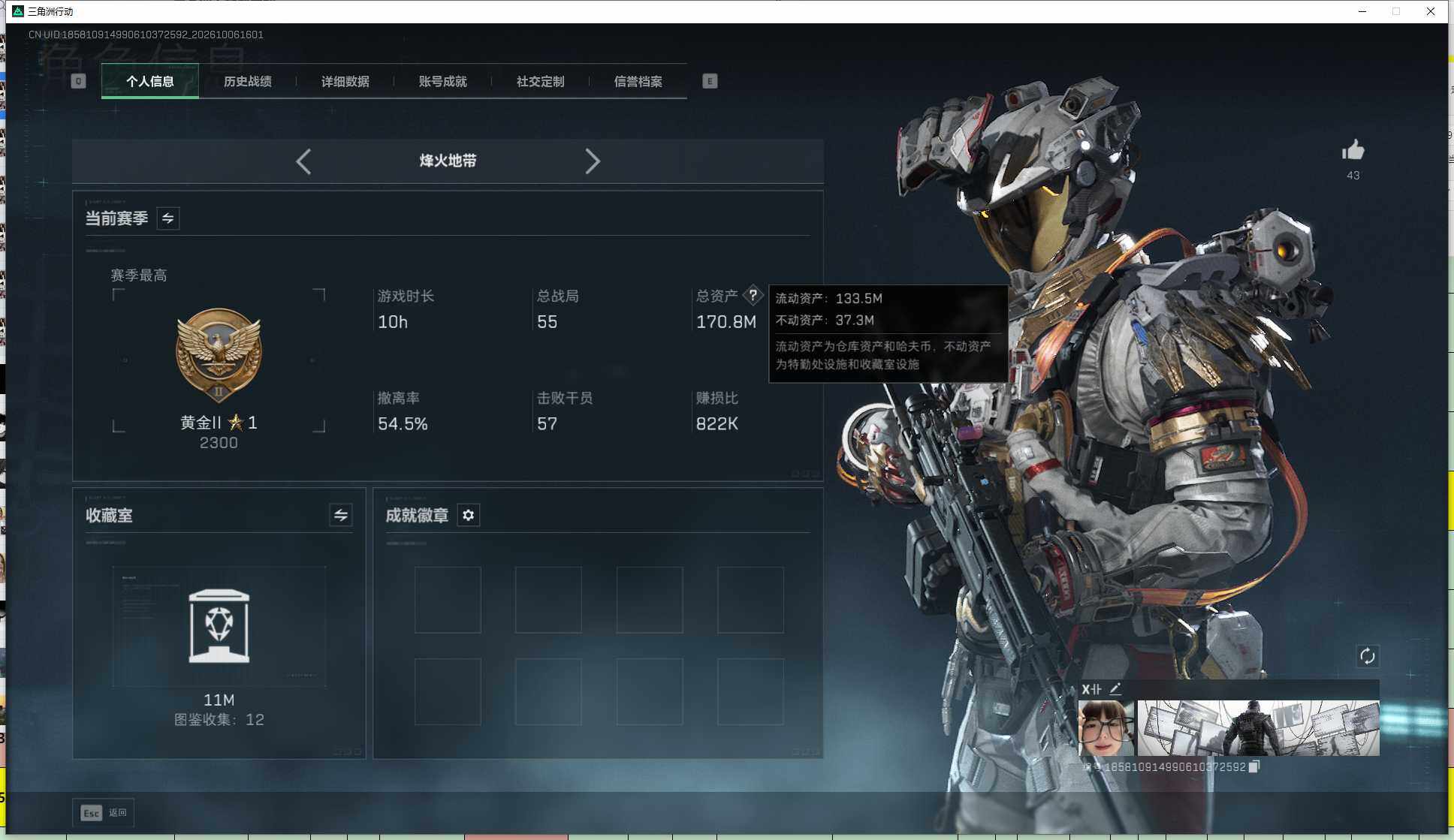The width and height of the screenshot is (1454, 840).
Task: Click the 11M collection room value
Action: pyautogui.click(x=219, y=700)
